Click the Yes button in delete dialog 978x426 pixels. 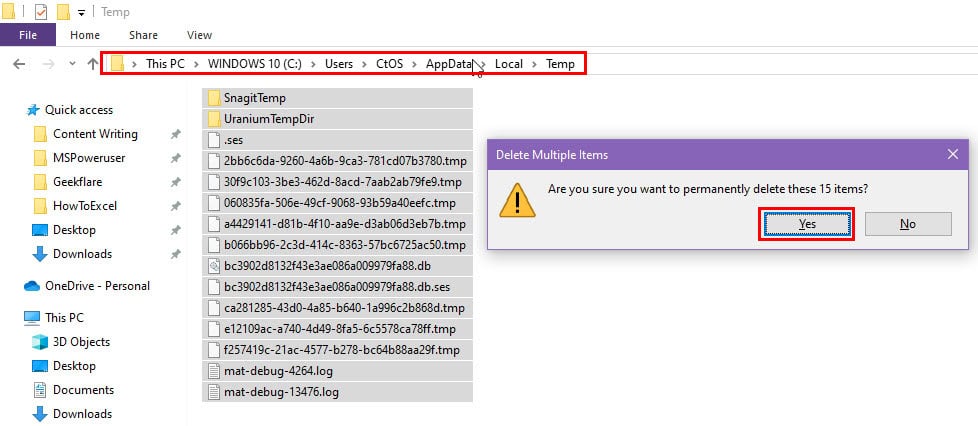(x=807, y=224)
